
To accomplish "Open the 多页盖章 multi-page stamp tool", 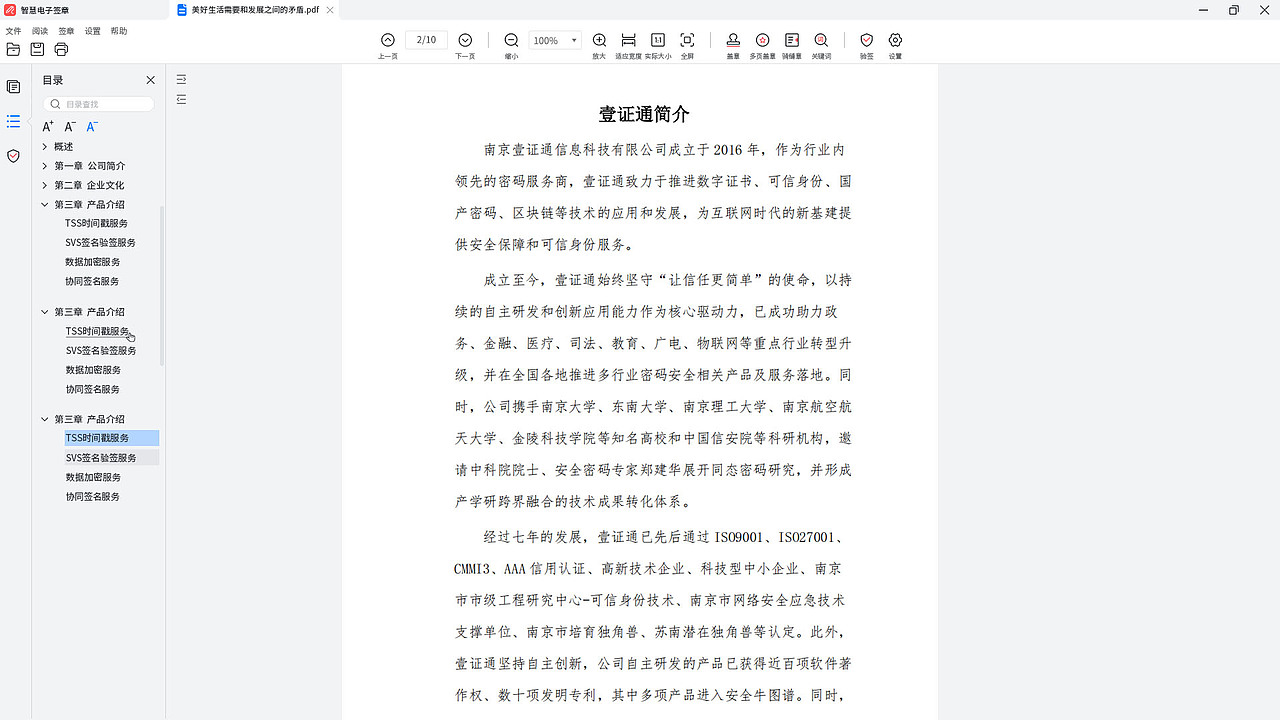I will click(x=762, y=43).
